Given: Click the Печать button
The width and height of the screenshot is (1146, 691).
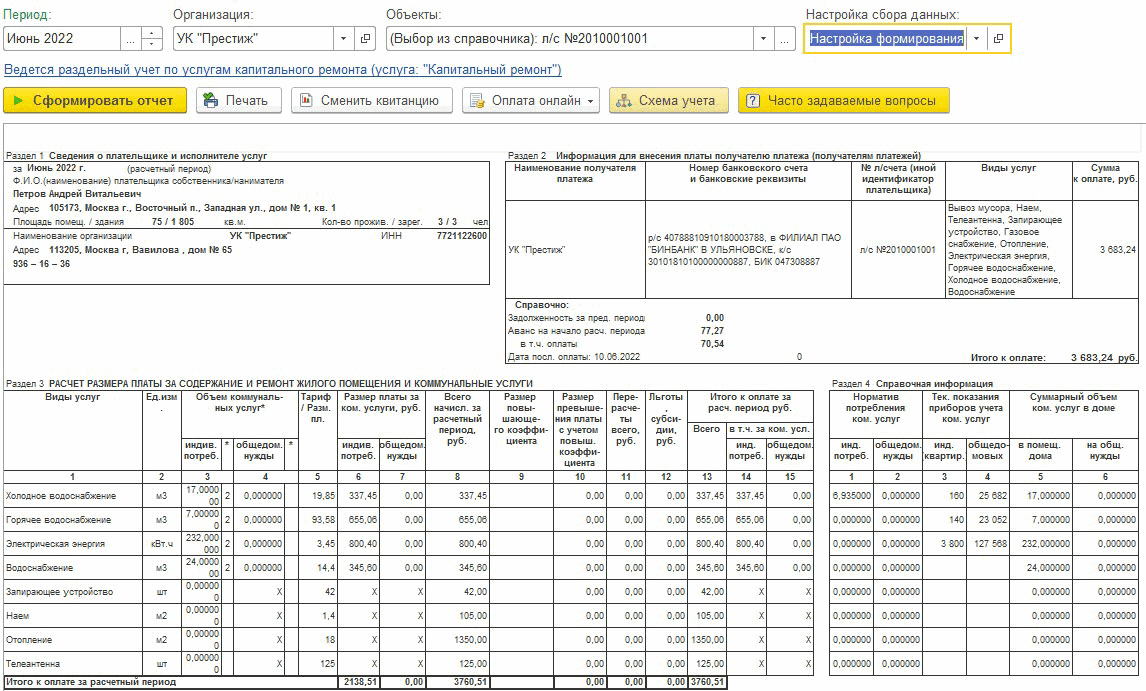Looking at the screenshot, I should [238, 101].
